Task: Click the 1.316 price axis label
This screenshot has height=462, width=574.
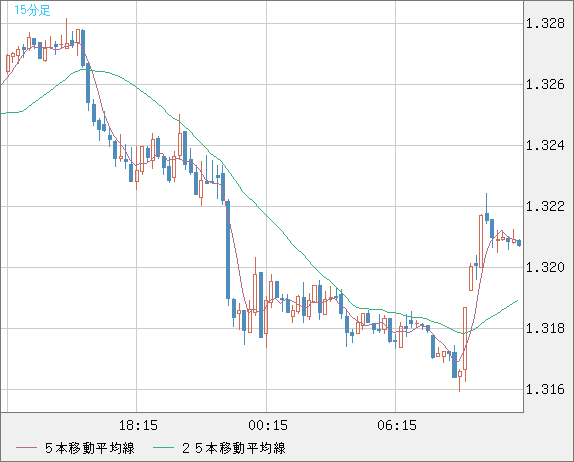Action: pyautogui.click(x=545, y=390)
